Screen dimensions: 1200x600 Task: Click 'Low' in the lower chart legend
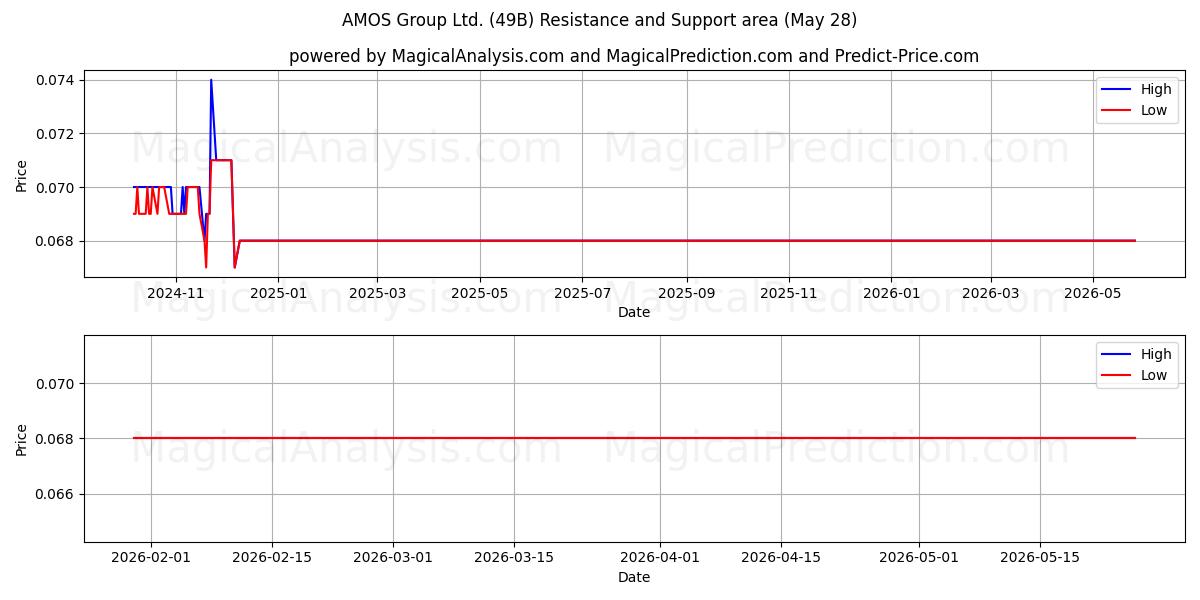click(x=1154, y=375)
